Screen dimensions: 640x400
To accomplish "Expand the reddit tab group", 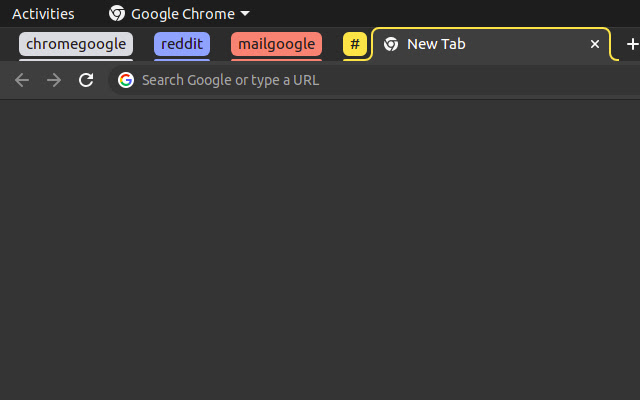I will point(182,44).
